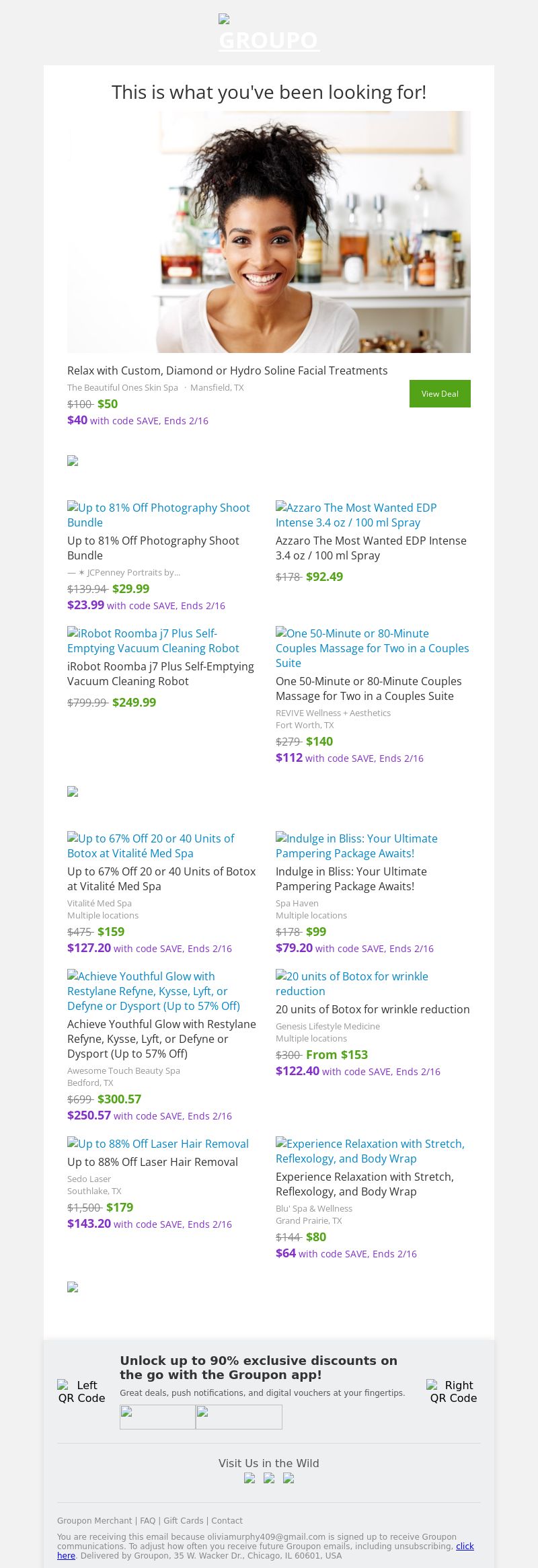Image resolution: width=538 pixels, height=1568 pixels.
Task: Click the Groupon logo at top
Action: click(268, 34)
